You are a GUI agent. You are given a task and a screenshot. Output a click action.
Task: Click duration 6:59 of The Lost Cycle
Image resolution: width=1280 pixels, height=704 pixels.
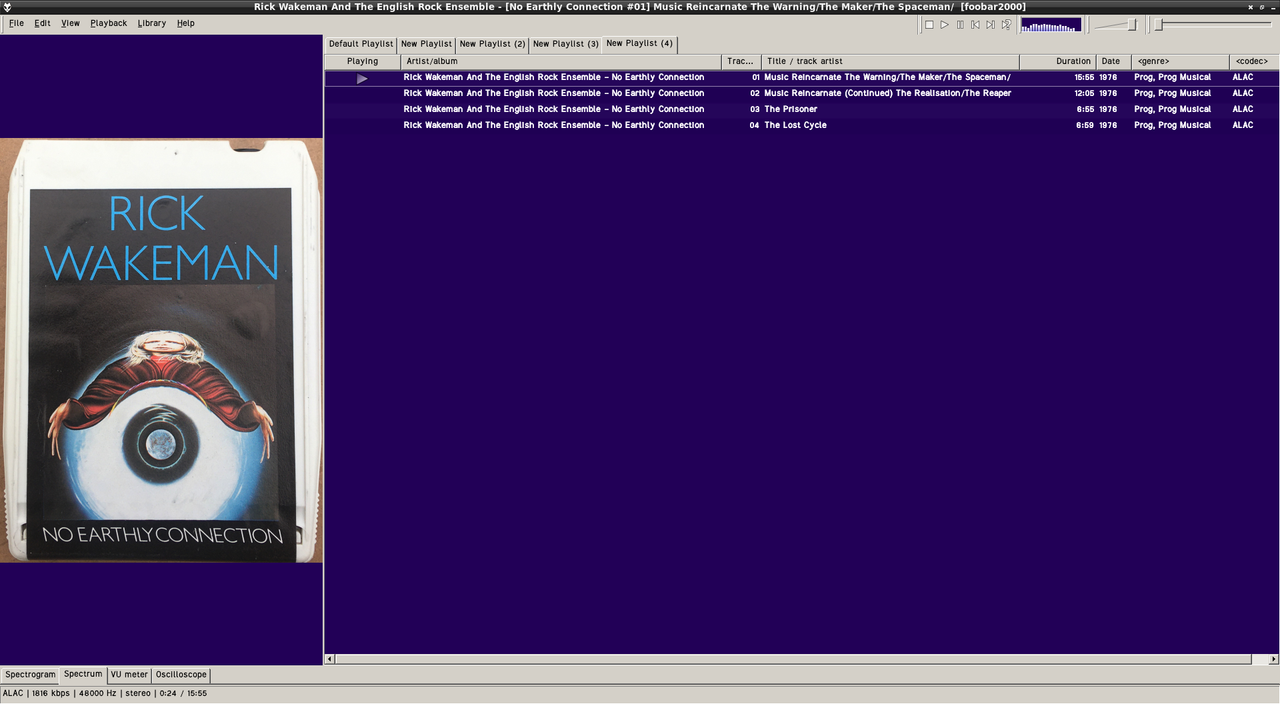(x=1086, y=125)
